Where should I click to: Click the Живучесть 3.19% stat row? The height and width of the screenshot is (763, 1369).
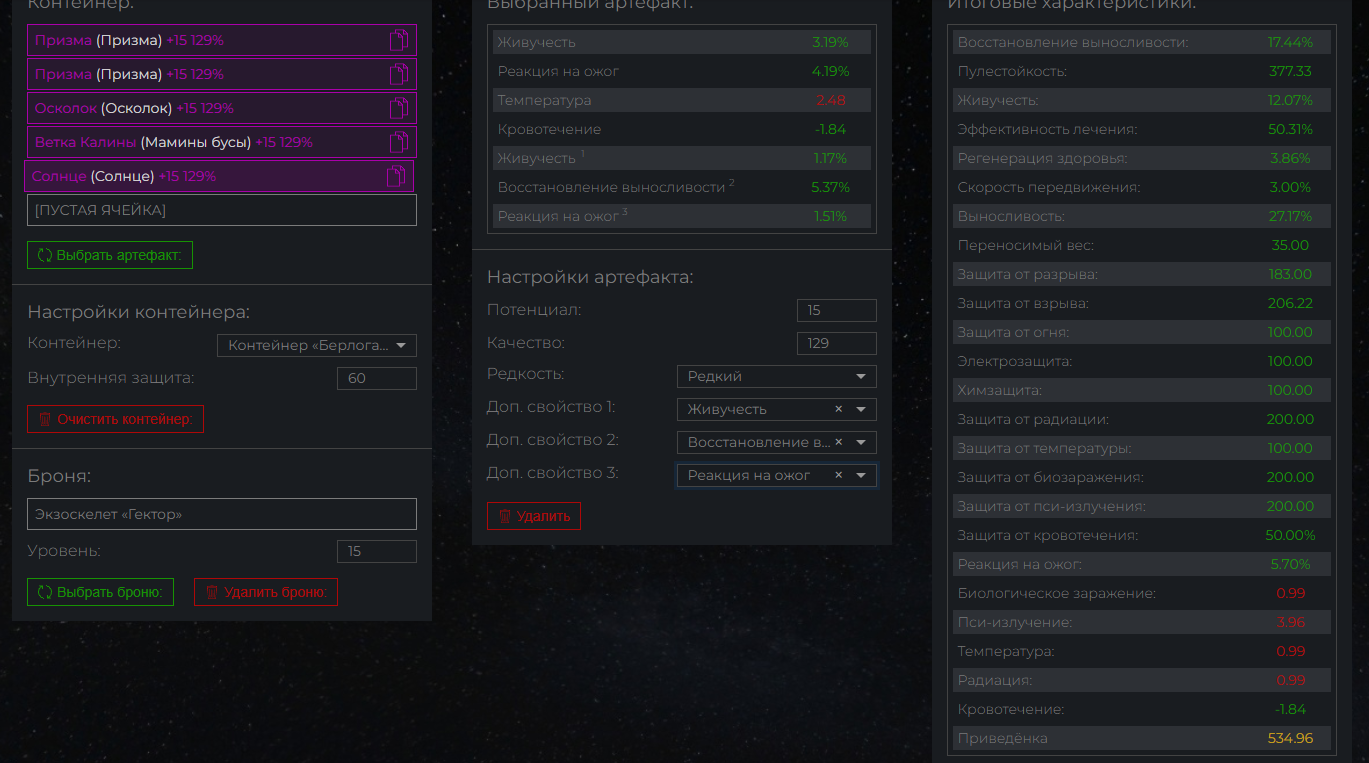(x=682, y=42)
